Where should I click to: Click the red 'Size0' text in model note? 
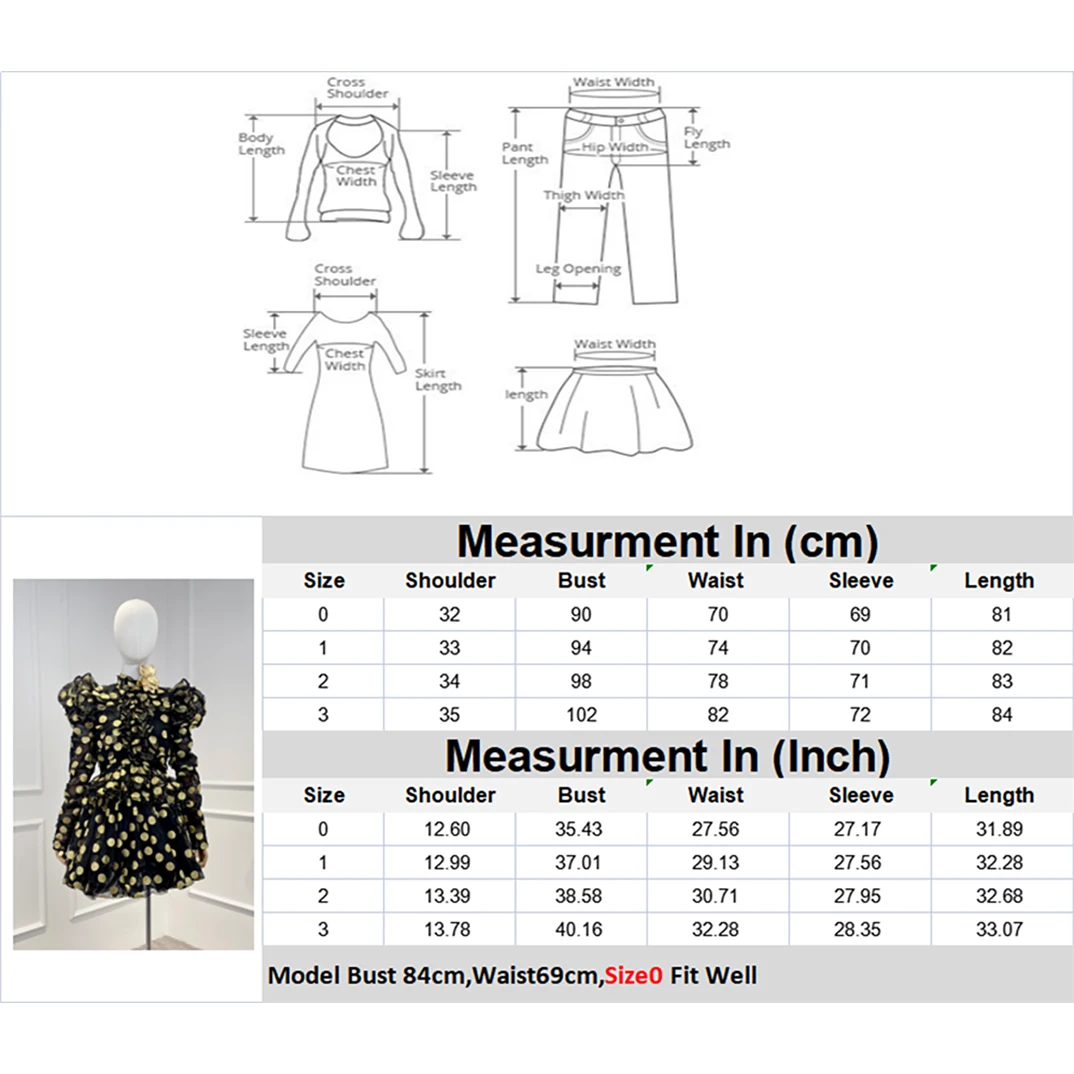634,975
